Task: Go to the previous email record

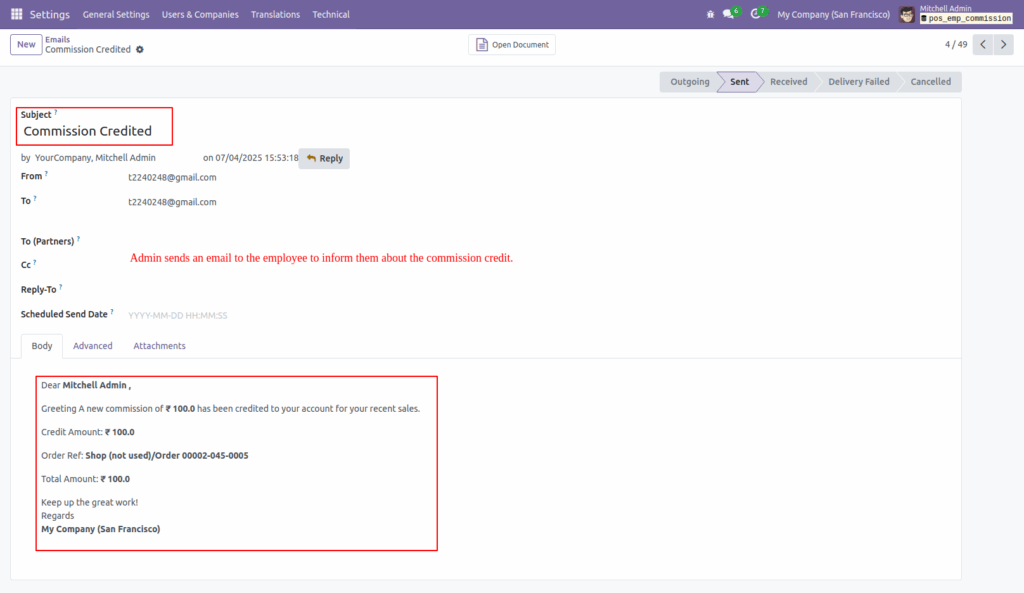Action: 982,44
